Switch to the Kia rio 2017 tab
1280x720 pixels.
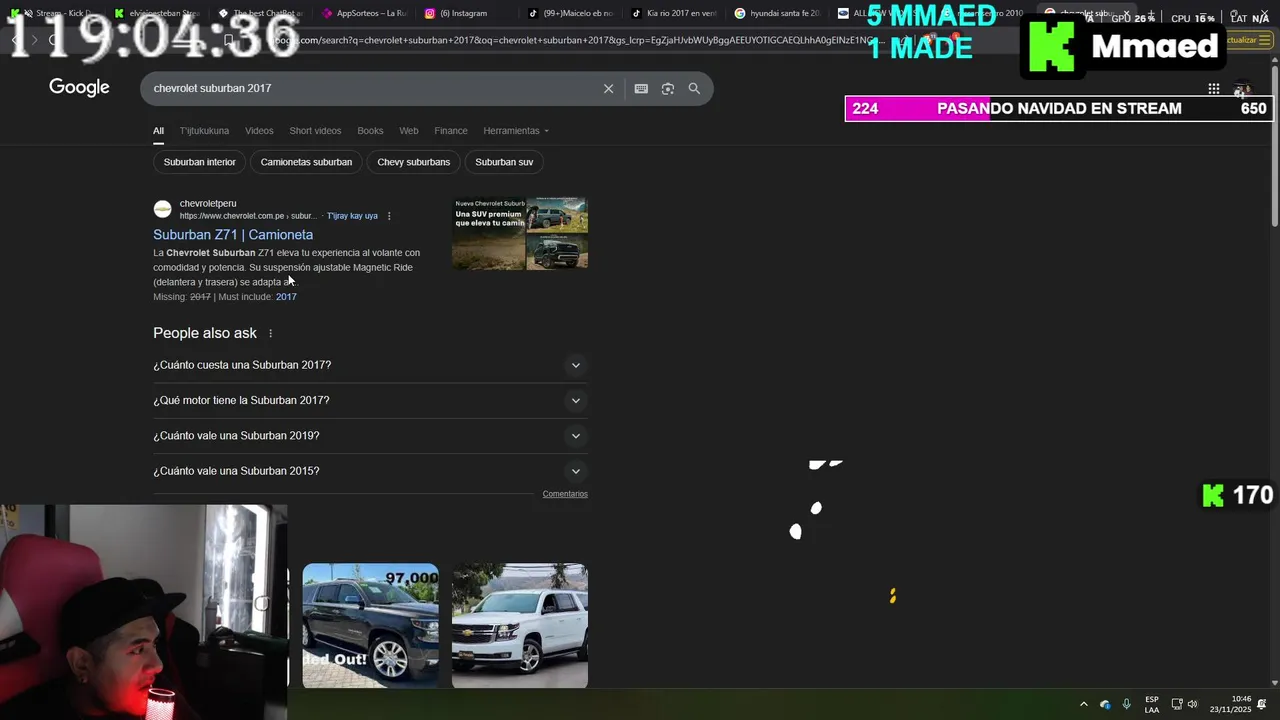click(x=675, y=13)
